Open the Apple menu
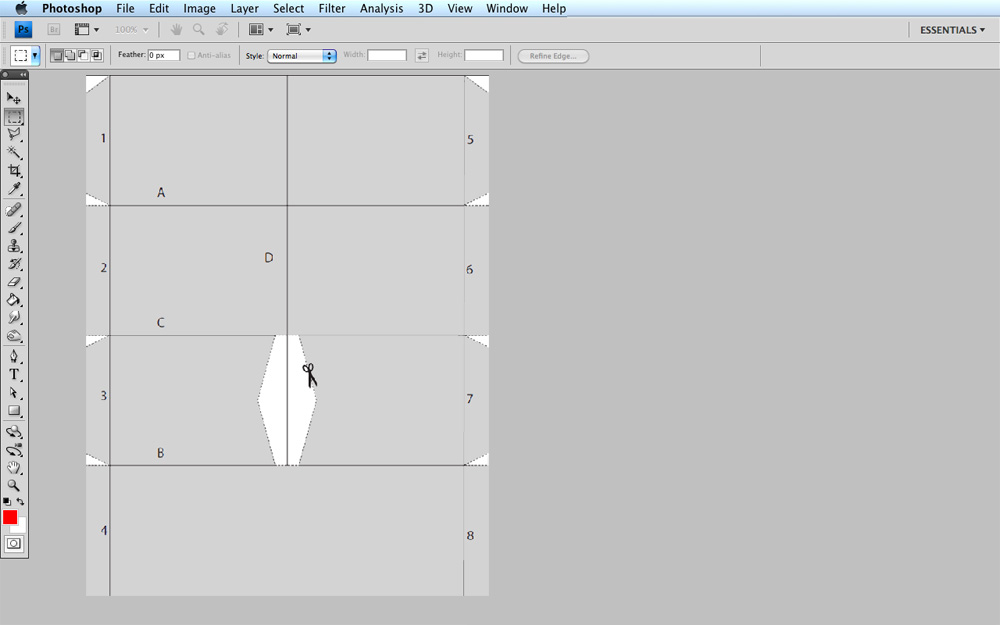This screenshot has width=1000, height=625. [x=22, y=8]
